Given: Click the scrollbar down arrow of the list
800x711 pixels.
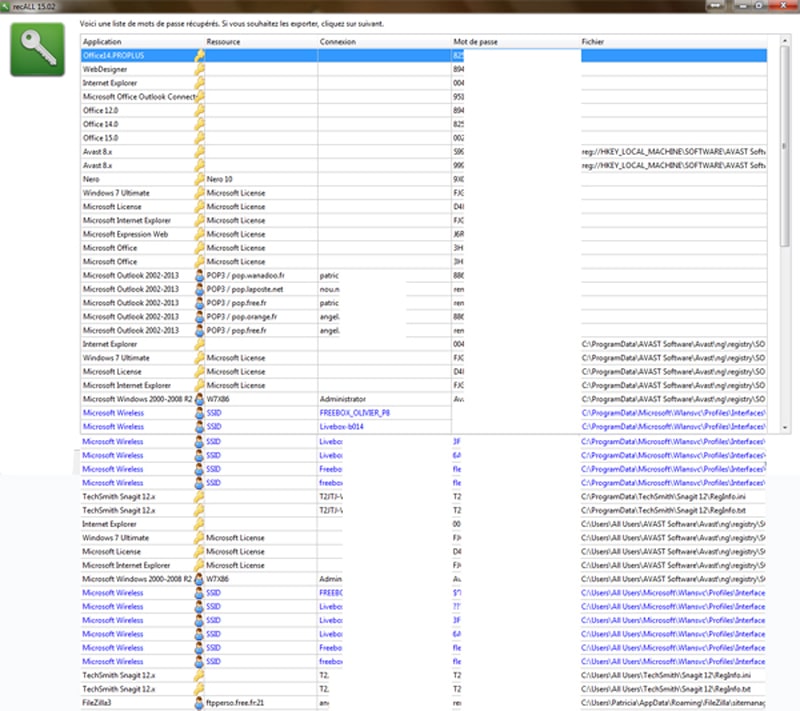Looking at the screenshot, I should click(785, 428).
